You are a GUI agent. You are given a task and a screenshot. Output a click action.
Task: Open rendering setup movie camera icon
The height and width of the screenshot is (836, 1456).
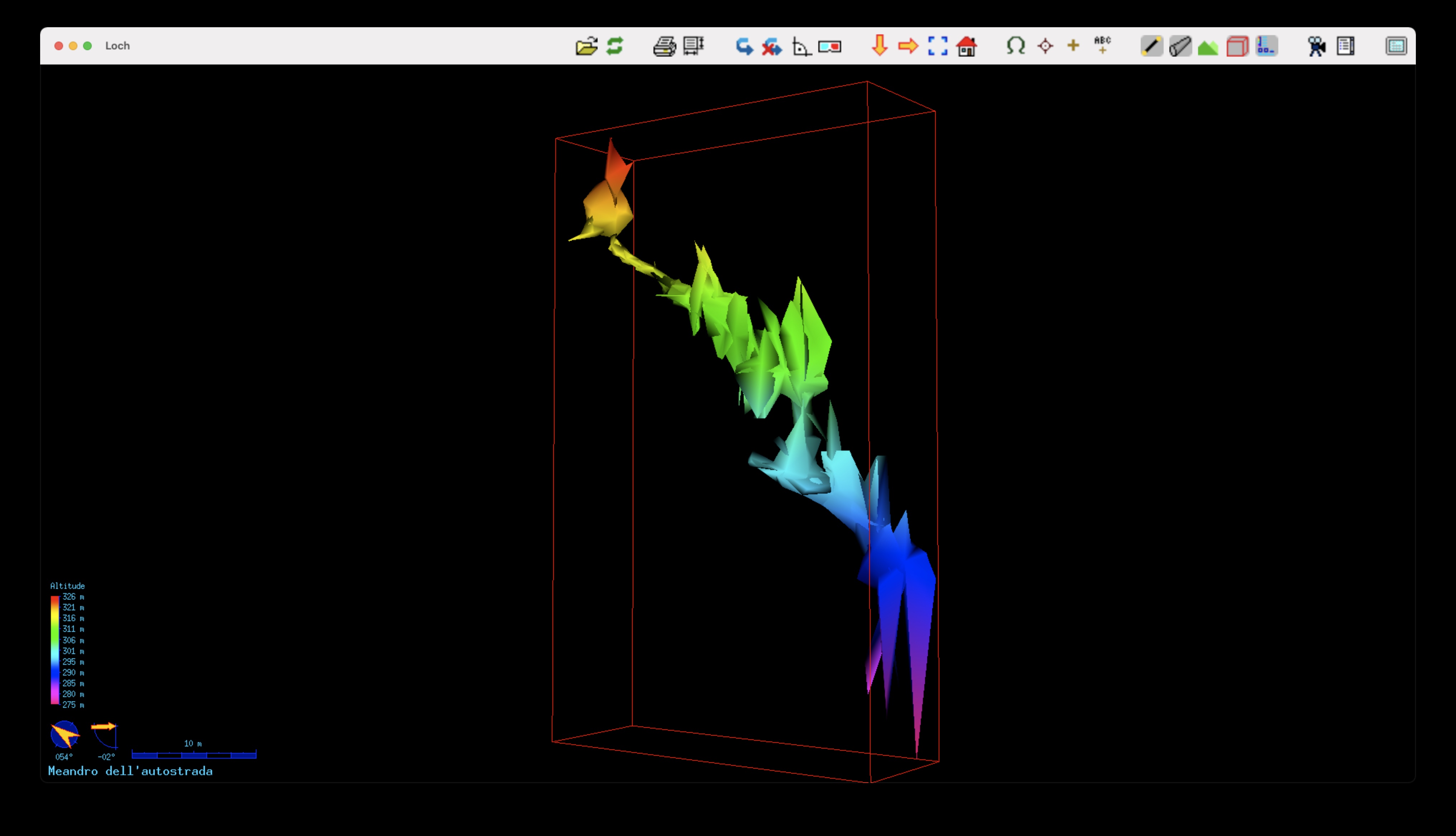point(1317,46)
